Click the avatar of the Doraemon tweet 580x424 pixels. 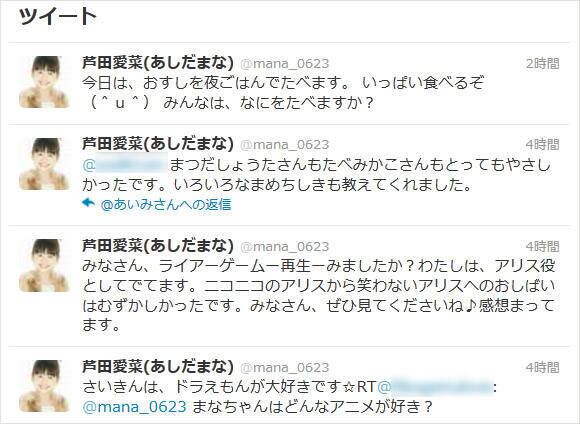tap(45, 386)
